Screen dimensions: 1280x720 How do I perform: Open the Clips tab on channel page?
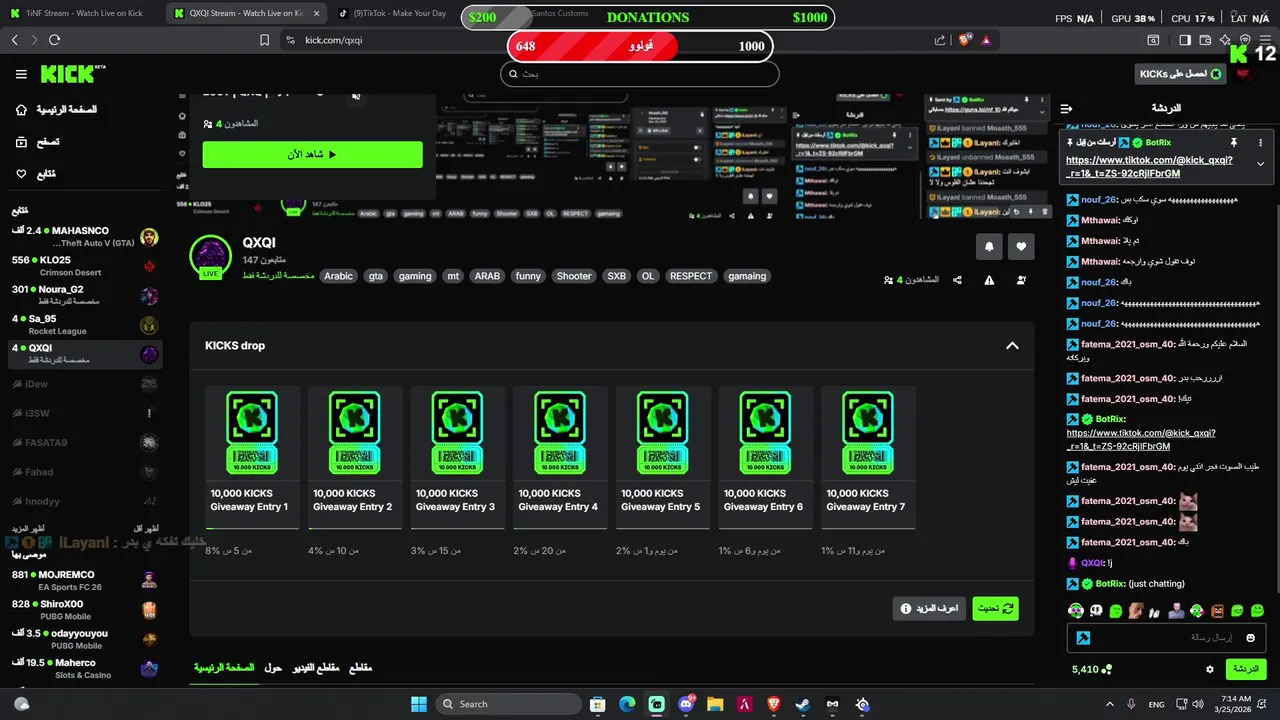[360, 667]
